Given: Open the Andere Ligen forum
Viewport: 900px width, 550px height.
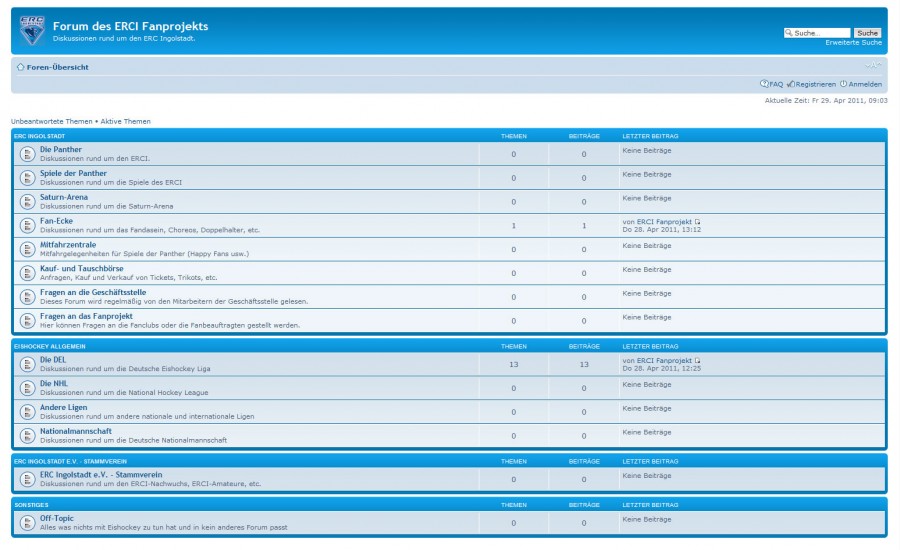Looking at the screenshot, I should (64, 407).
